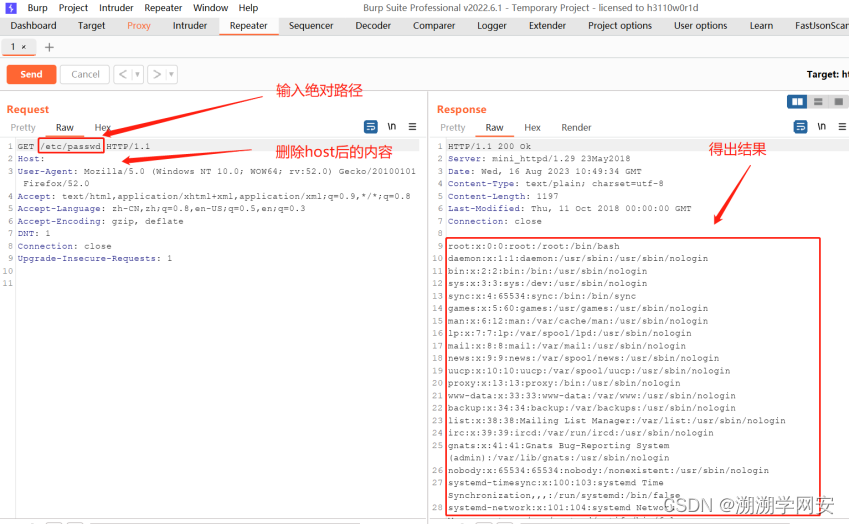Click the Accept-Encoding header line
Screen dimensions: 849x524
tap(100, 221)
